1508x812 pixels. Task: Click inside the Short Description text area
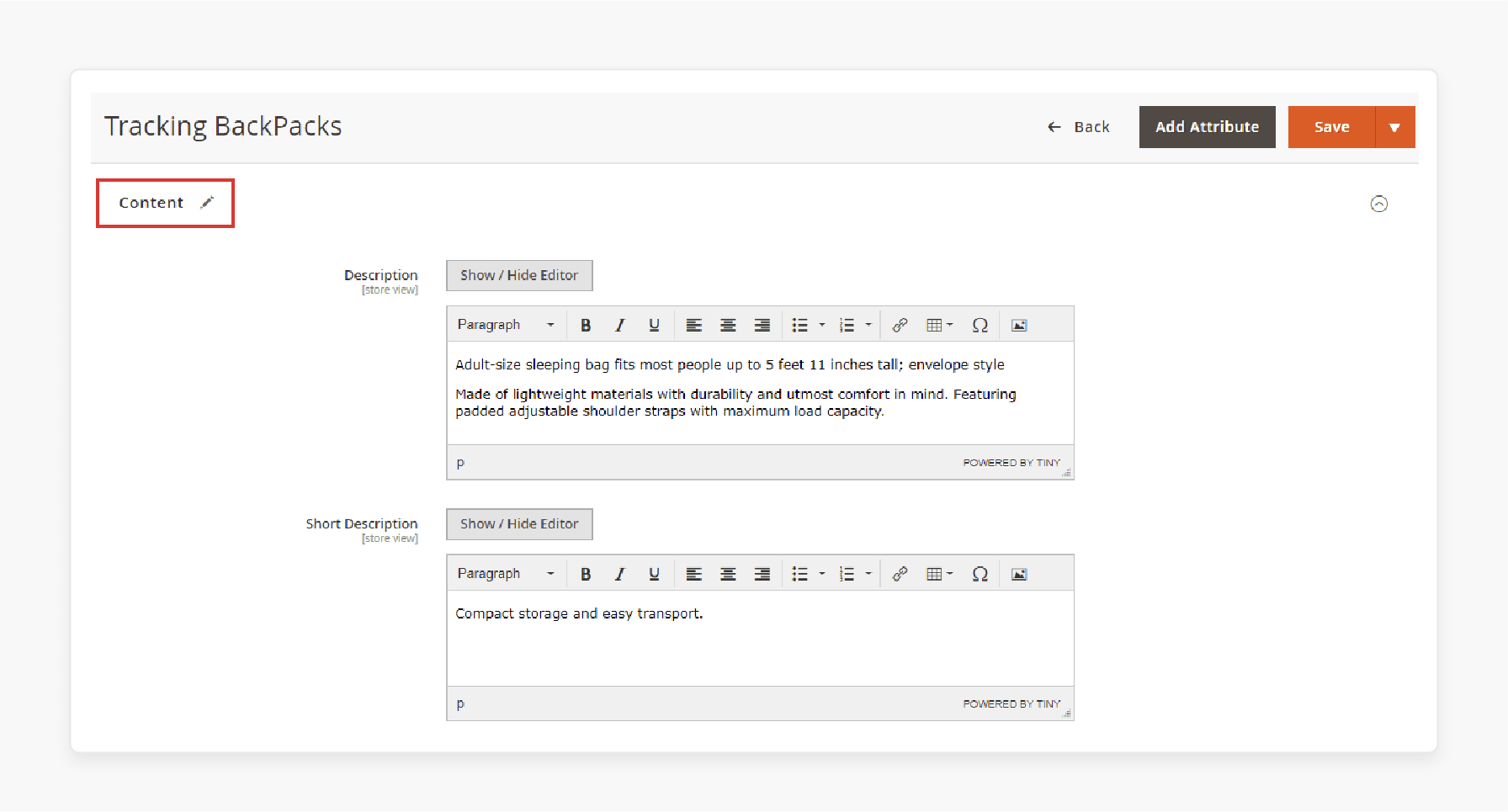pyautogui.click(x=760, y=638)
